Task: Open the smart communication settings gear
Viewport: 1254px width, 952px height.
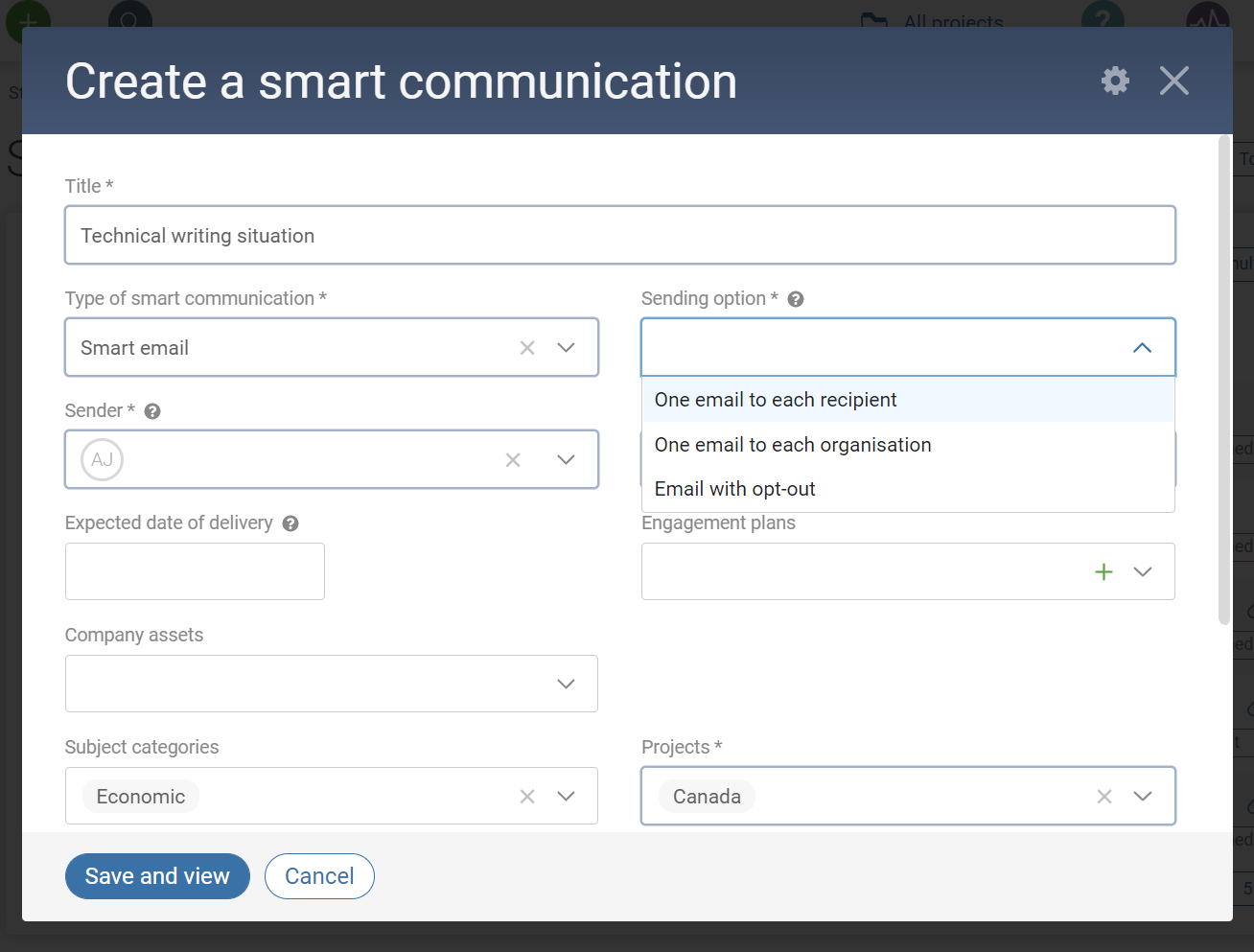Action: (x=1114, y=81)
